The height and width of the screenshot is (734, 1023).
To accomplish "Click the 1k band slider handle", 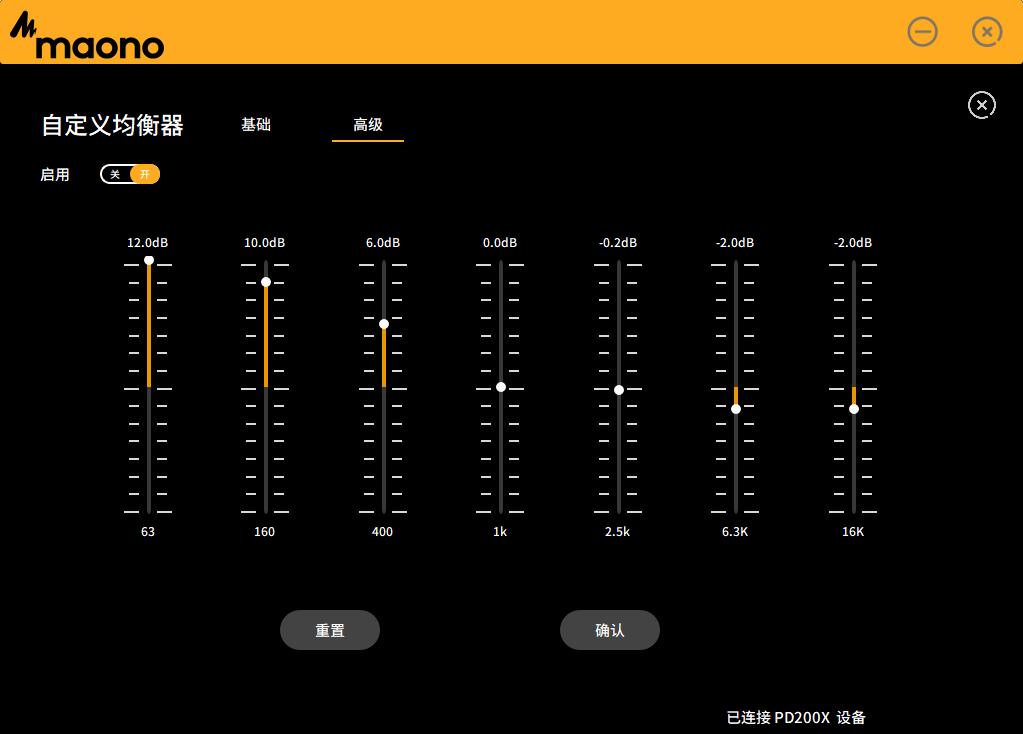I will [x=501, y=387].
